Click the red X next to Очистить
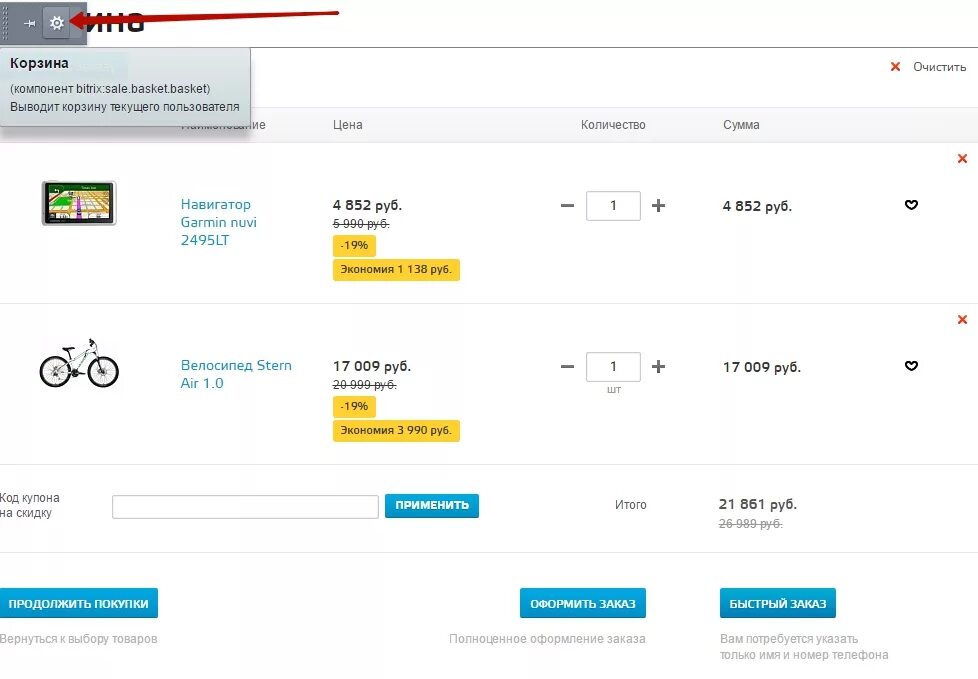 pos(895,66)
